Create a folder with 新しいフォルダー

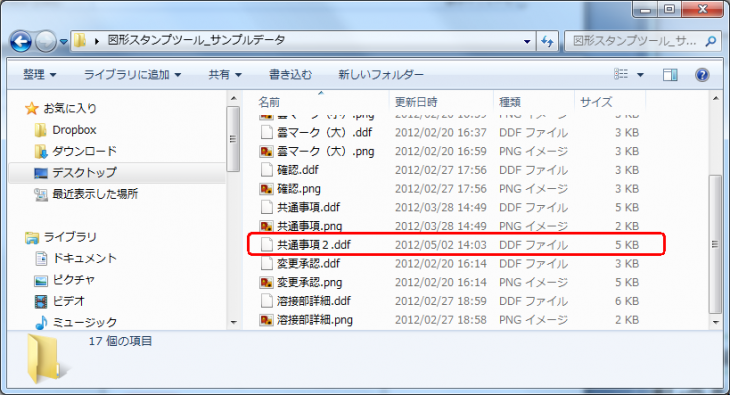tap(381, 75)
